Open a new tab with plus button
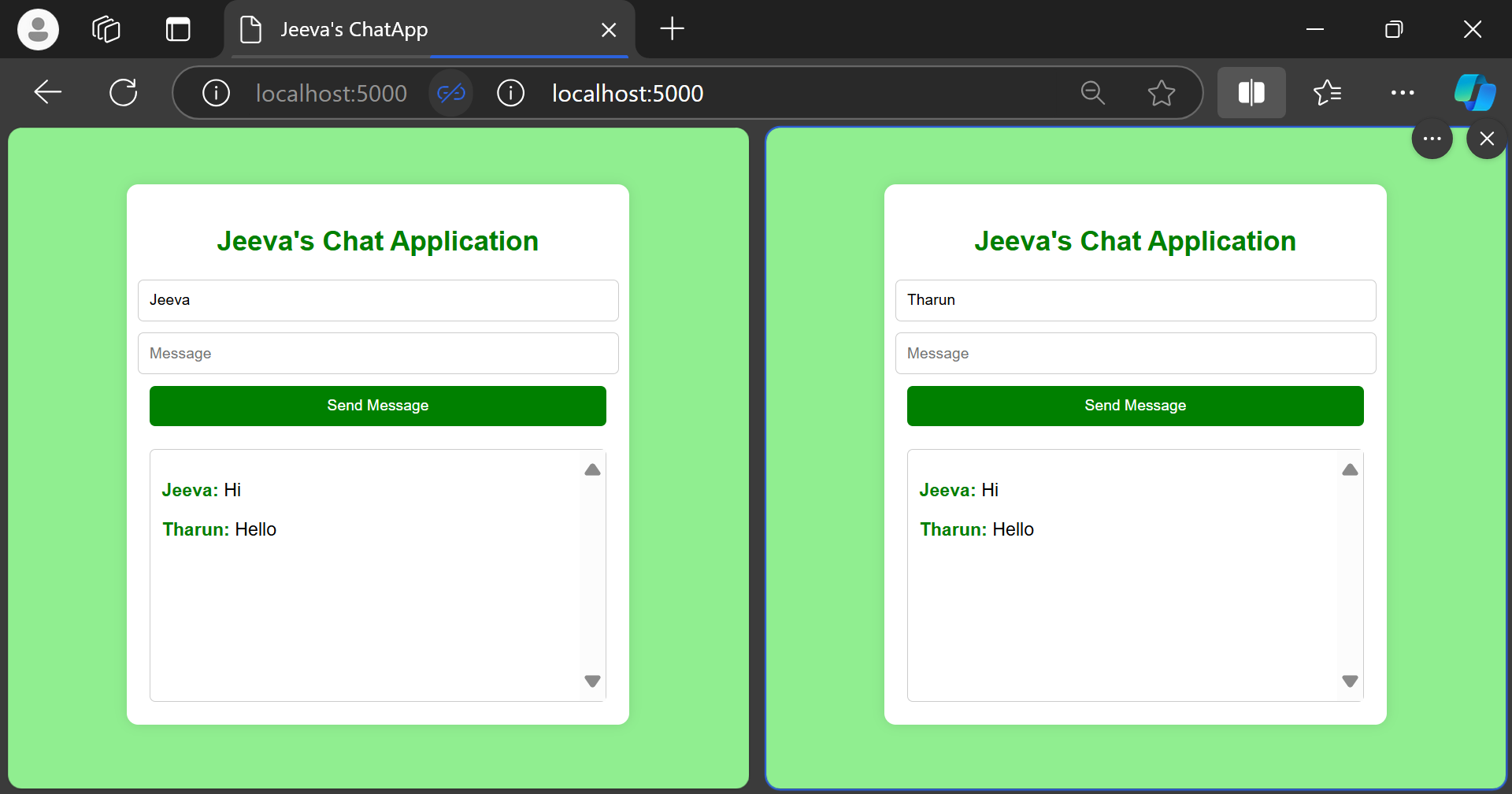Image resolution: width=1512 pixels, height=794 pixels. pyautogui.click(x=672, y=29)
